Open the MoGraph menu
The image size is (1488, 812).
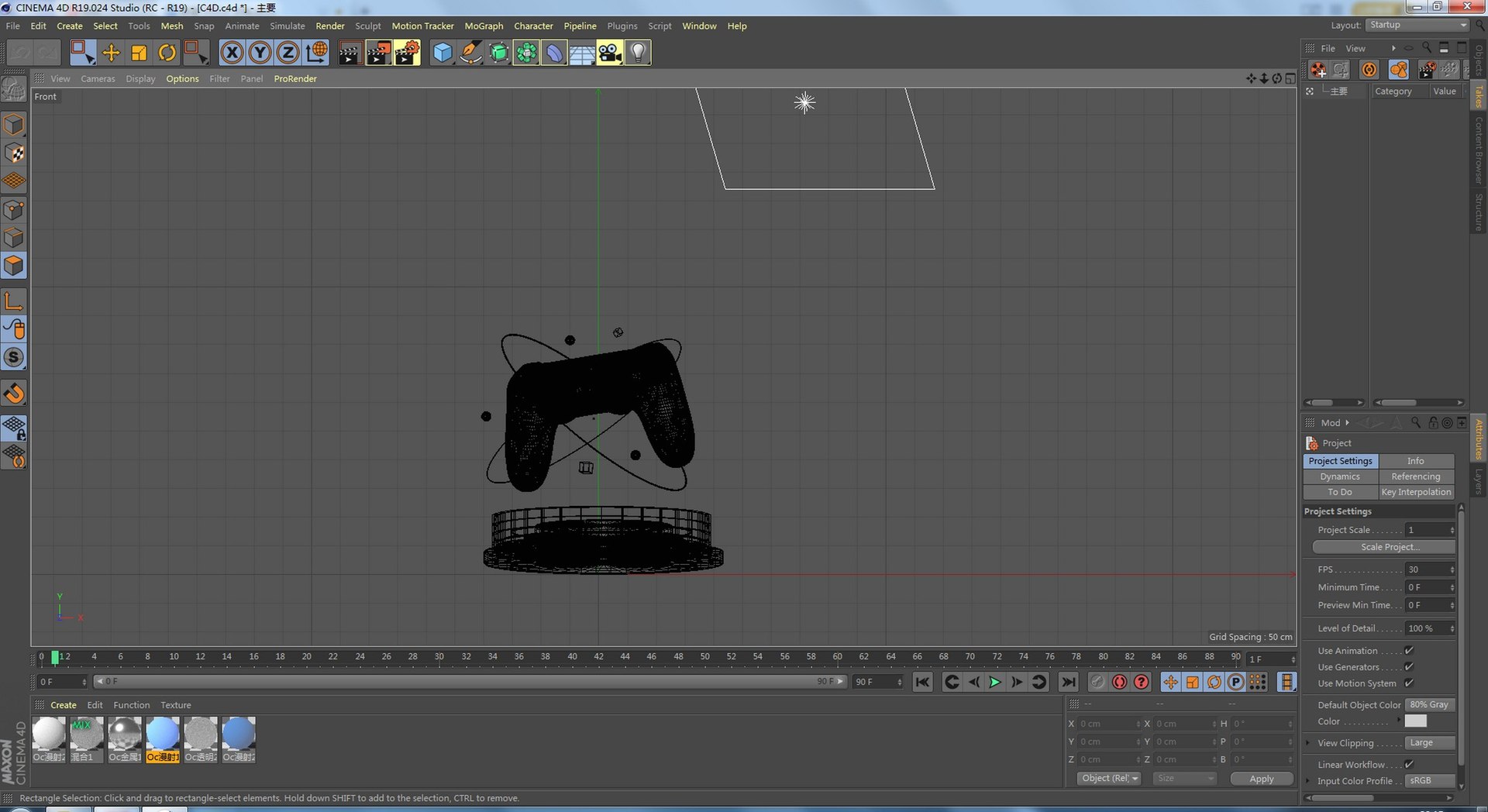[x=484, y=26]
